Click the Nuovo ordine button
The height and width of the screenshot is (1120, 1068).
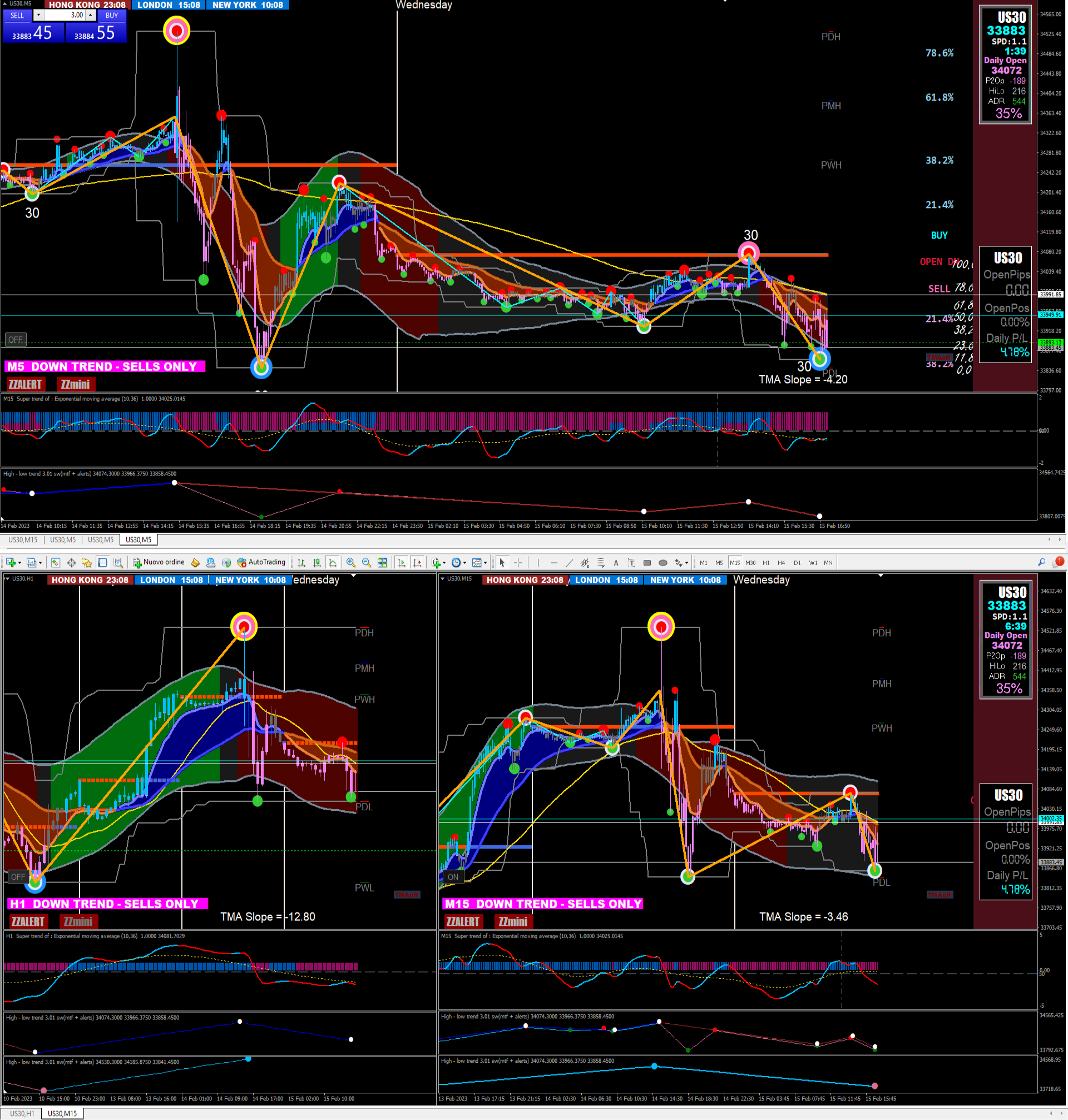(159, 562)
